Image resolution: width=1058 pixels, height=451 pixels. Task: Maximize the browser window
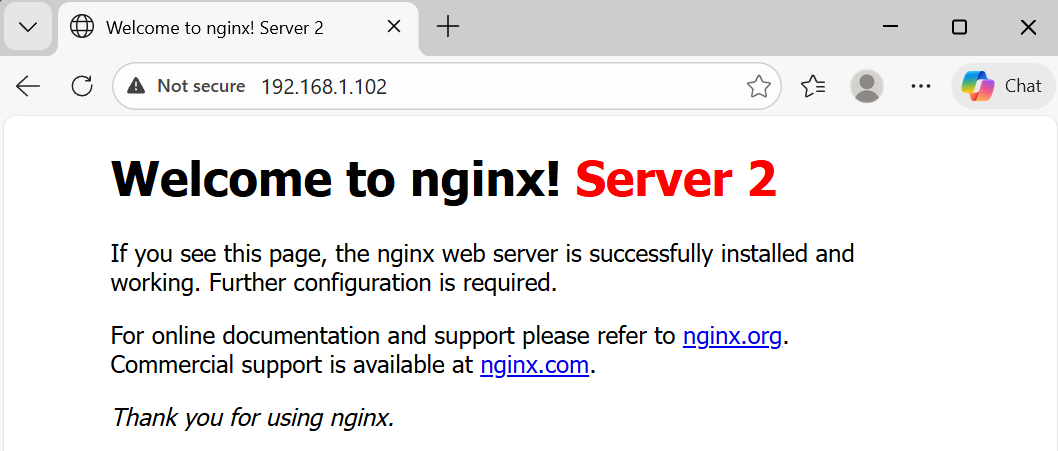[x=959, y=27]
